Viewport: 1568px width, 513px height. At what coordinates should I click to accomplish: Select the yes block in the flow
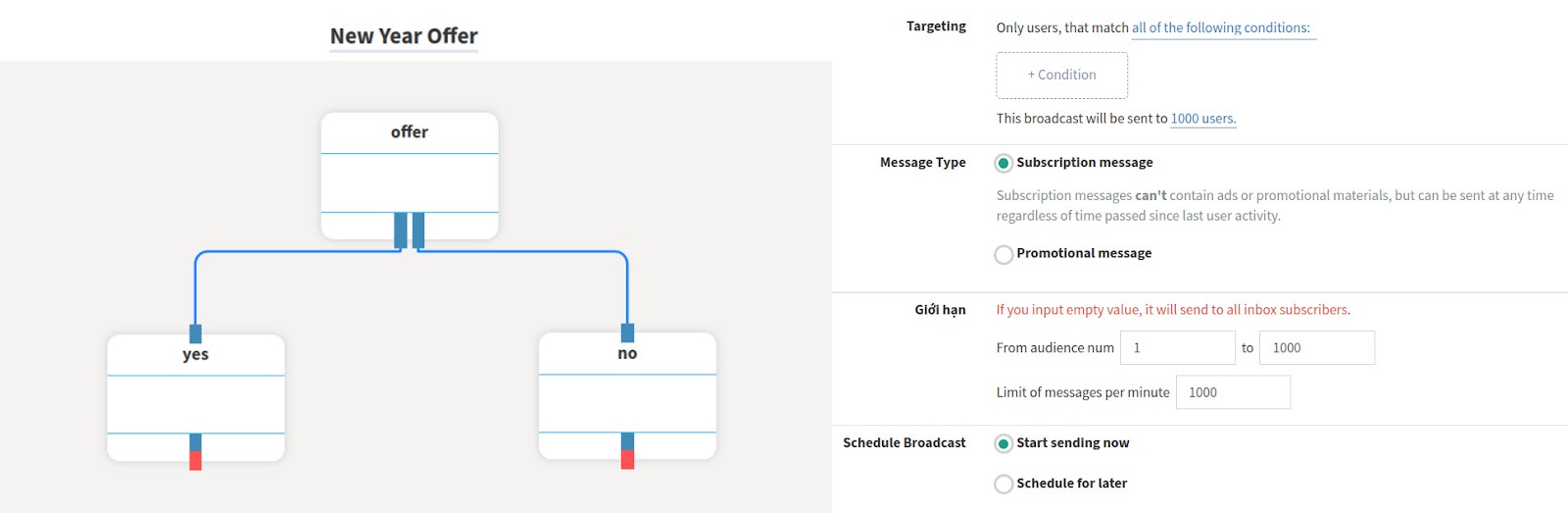196,397
